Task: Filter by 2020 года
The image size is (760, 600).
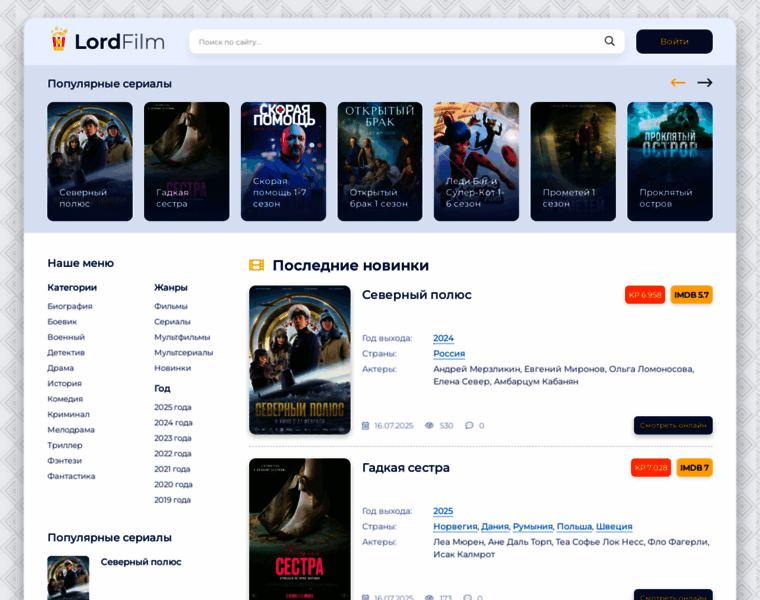Action: (173, 485)
